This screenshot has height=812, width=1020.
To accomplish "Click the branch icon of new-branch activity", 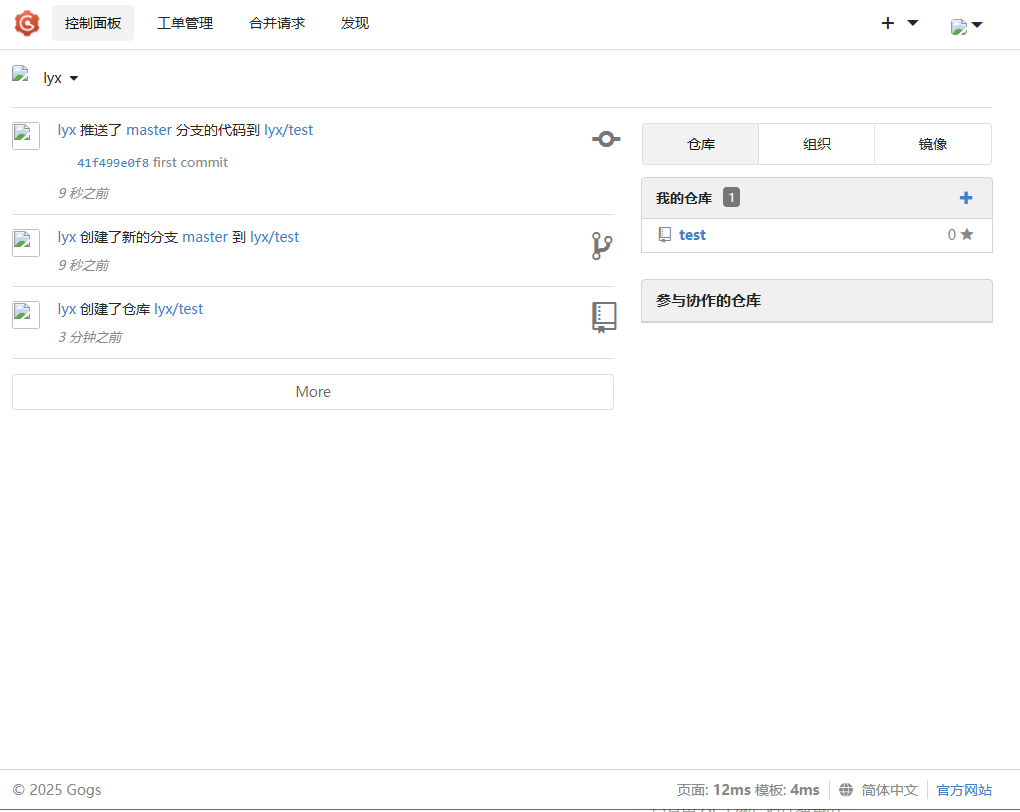I will coord(602,246).
